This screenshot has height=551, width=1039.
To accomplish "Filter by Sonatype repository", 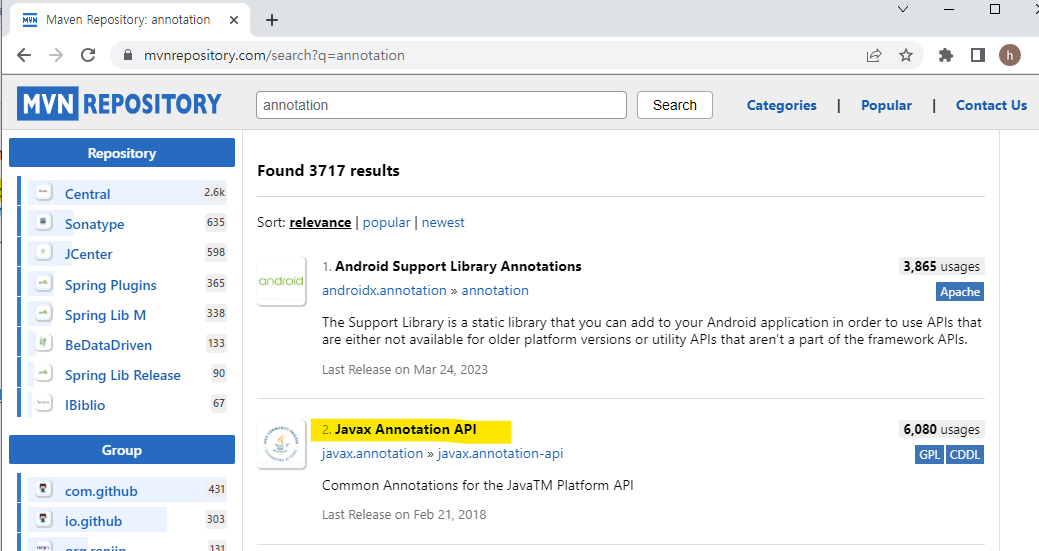I will click(95, 224).
